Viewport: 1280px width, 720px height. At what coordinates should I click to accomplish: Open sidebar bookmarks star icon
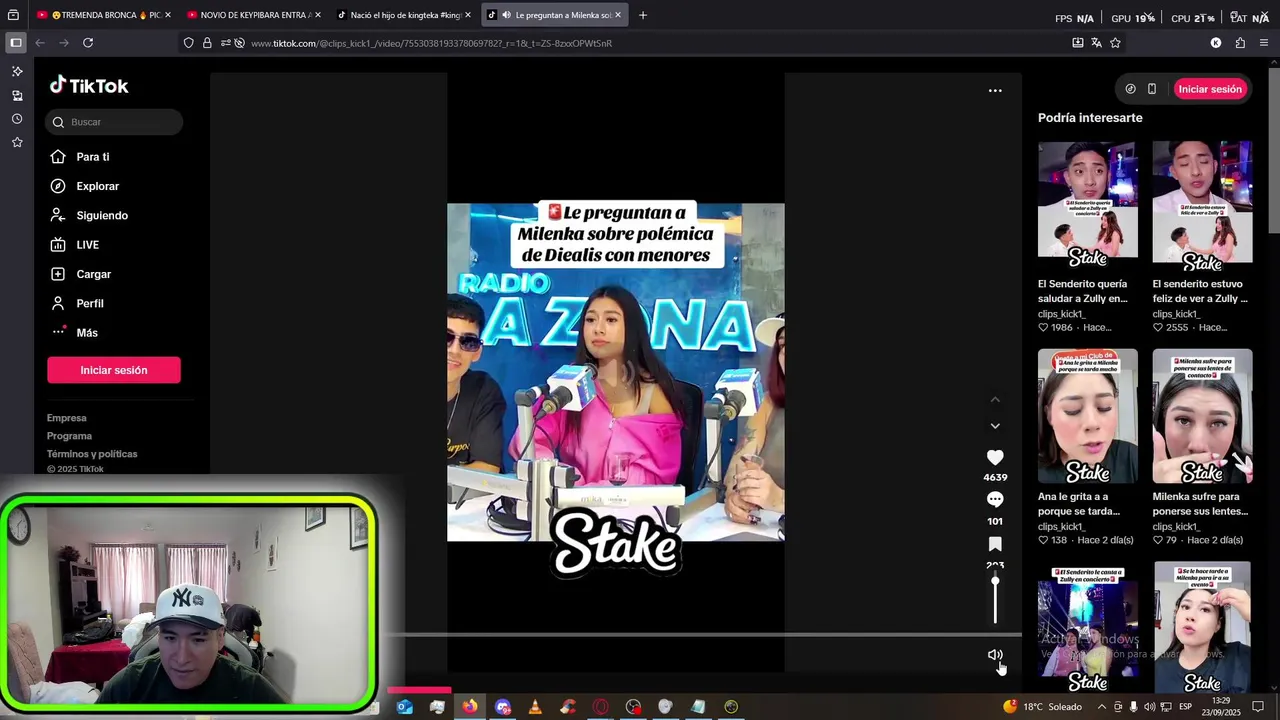pos(17,143)
